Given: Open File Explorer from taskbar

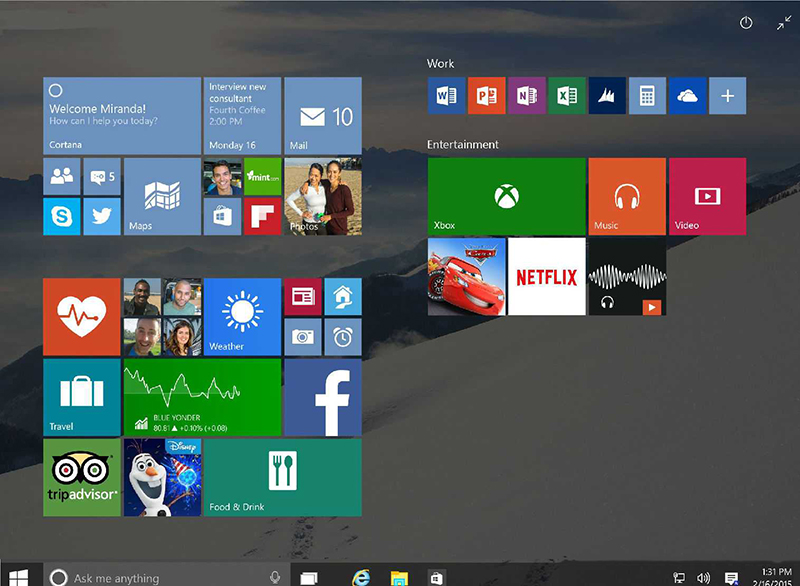Looking at the screenshot, I should pyautogui.click(x=399, y=578).
